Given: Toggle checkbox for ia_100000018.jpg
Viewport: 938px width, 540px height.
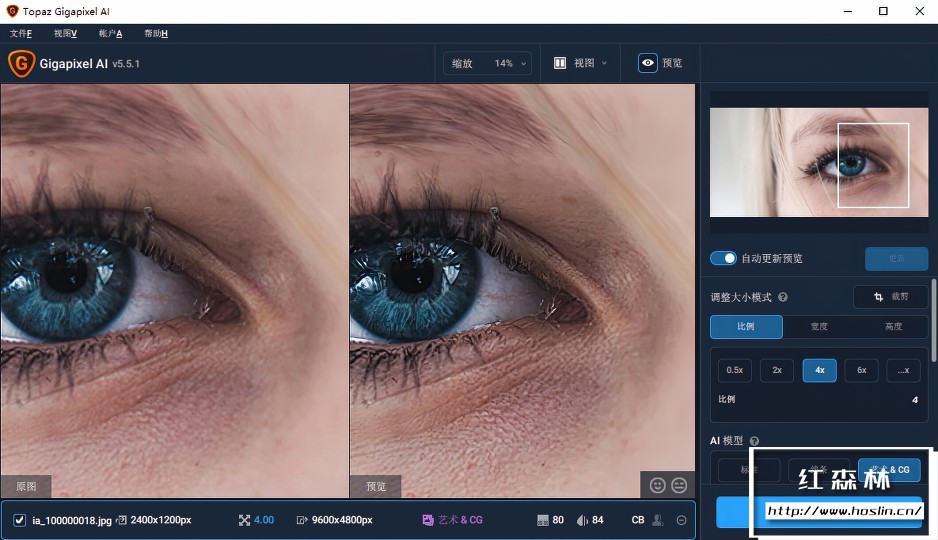Looking at the screenshot, I should 19,520.
